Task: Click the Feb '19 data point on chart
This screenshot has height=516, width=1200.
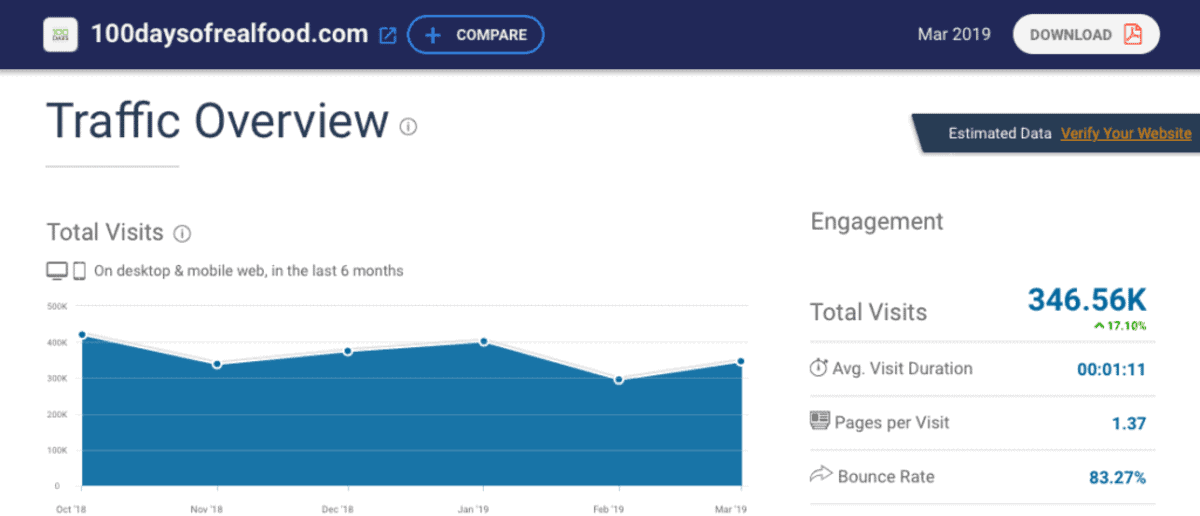Action: click(619, 380)
